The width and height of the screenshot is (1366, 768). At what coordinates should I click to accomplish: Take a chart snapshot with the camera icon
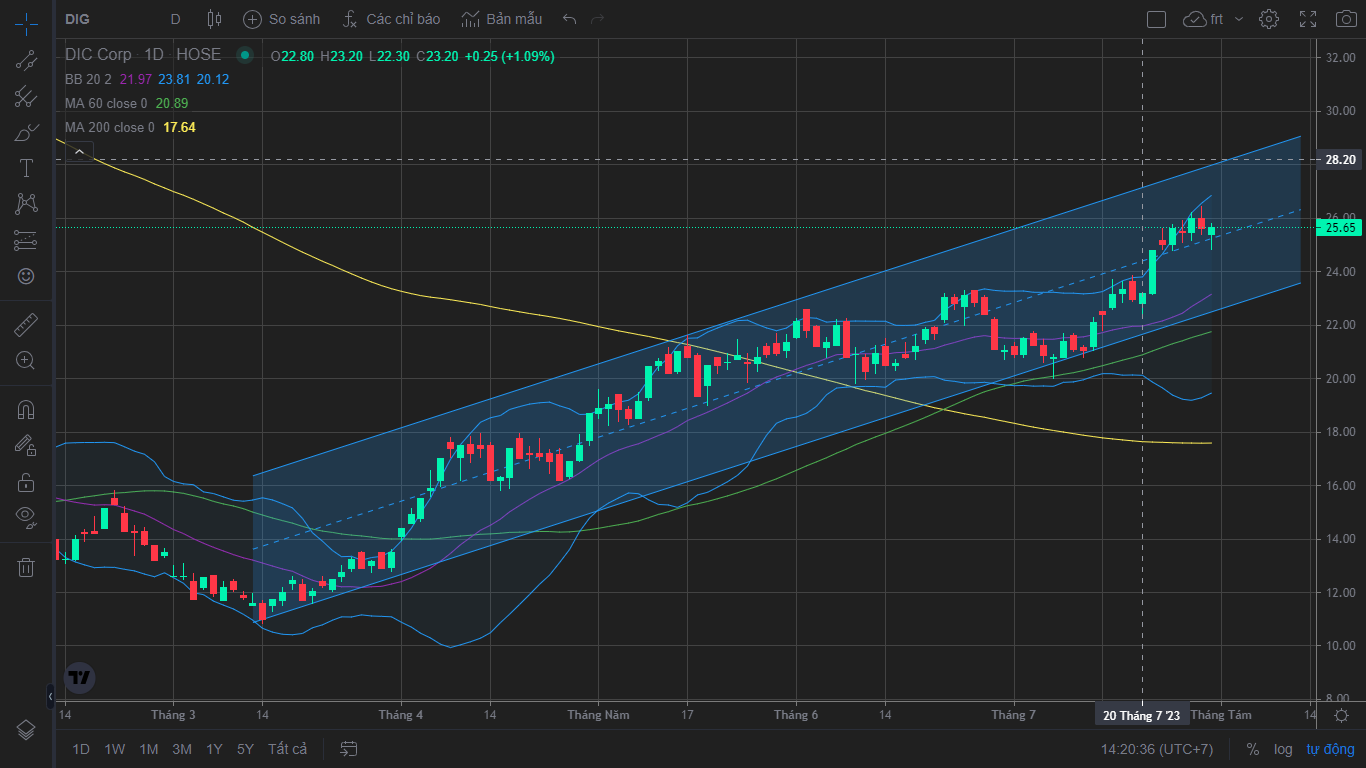tap(1345, 19)
